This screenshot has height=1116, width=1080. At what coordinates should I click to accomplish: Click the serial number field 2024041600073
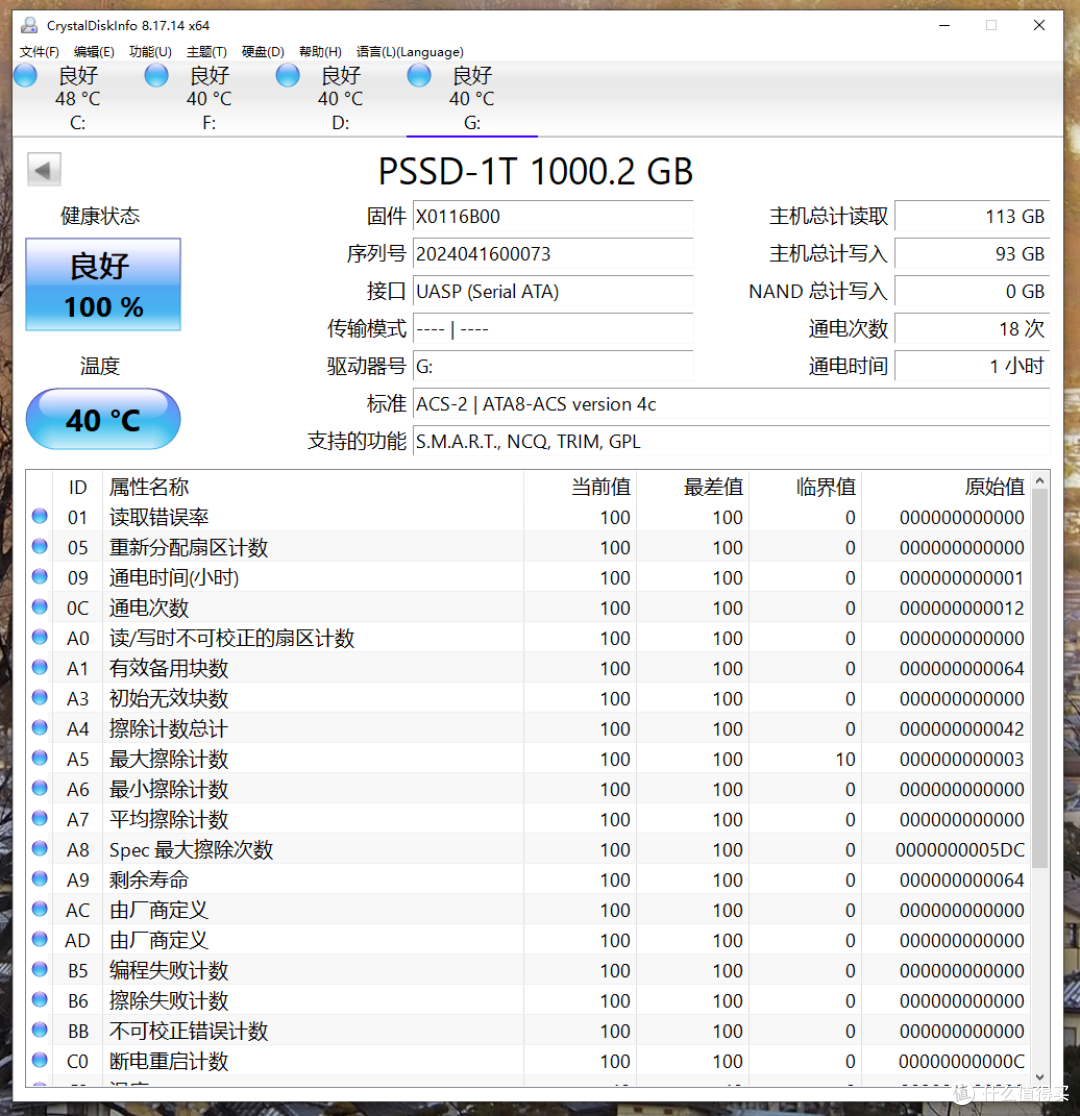click(553, 254)
